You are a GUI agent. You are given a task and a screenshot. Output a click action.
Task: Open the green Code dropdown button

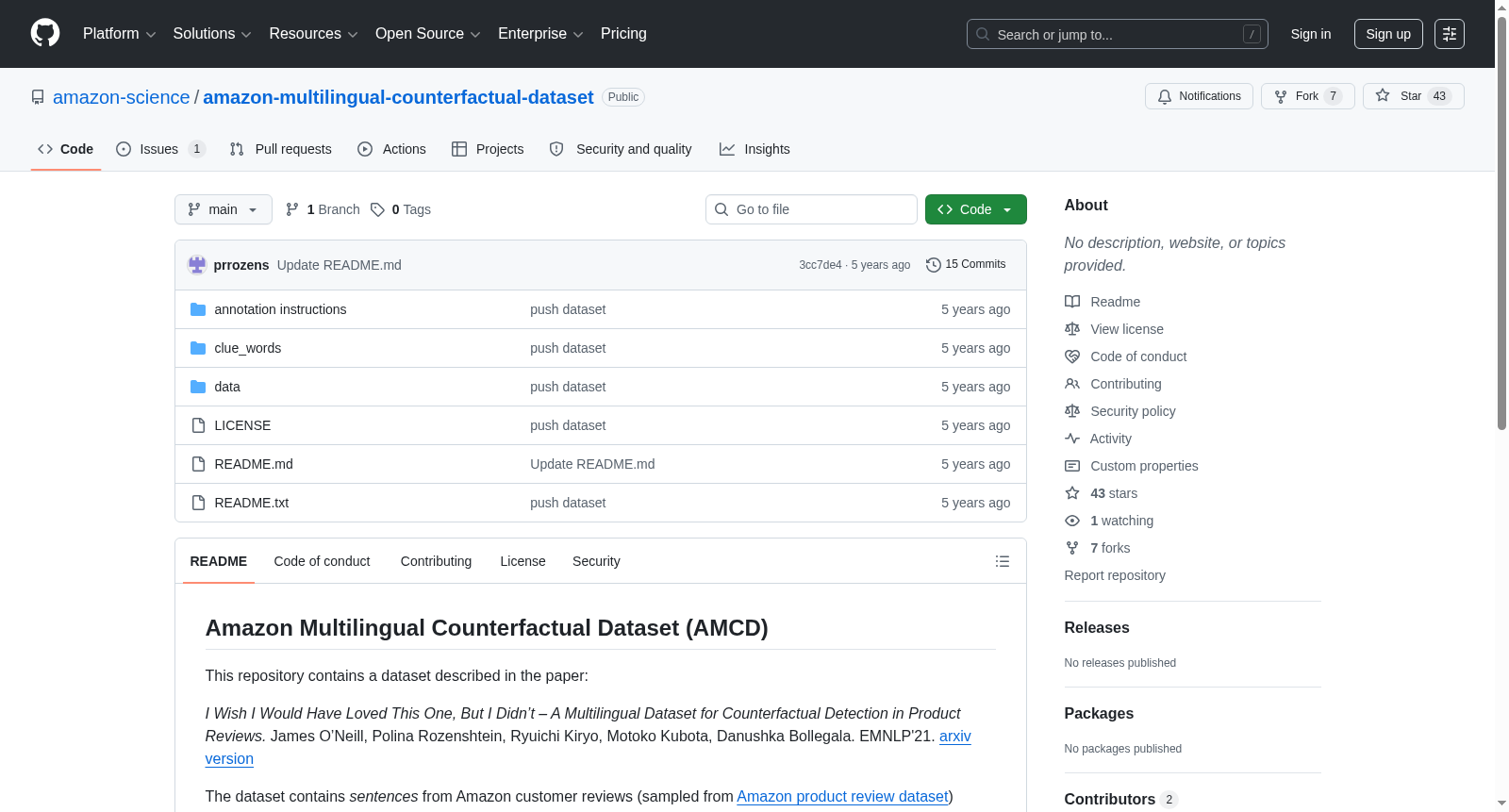pyautogui.click(x=975, y=209)
